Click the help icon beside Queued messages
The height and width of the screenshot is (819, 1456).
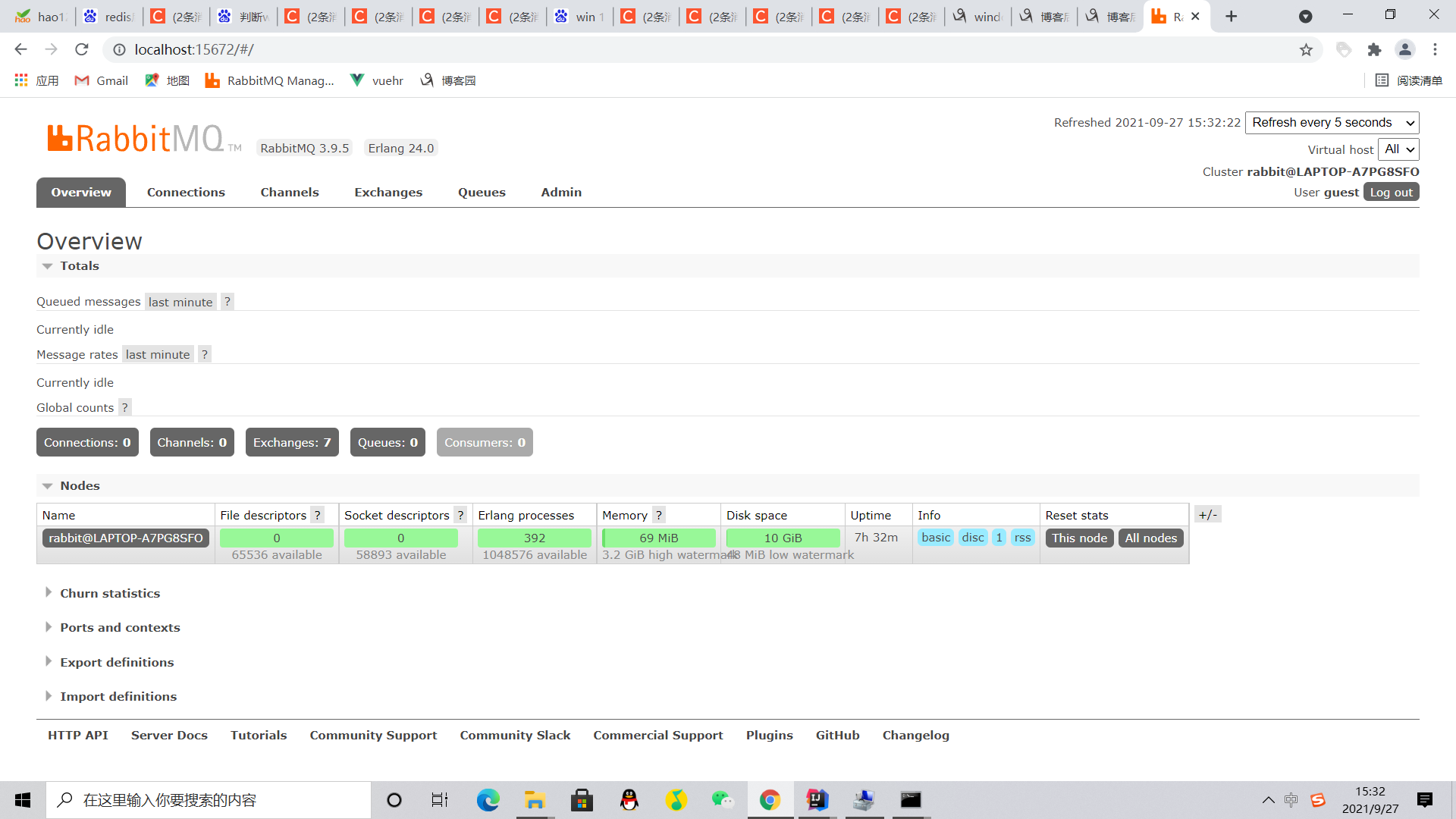(227, 302)
